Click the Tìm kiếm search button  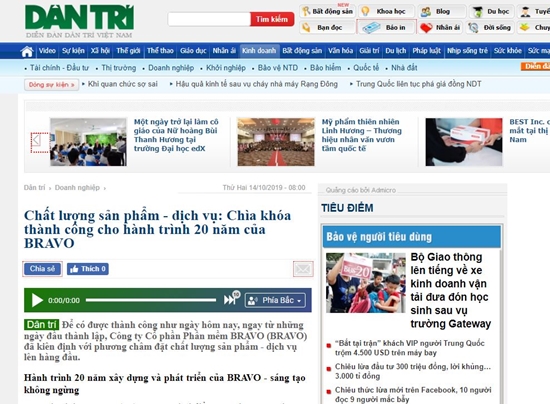tap(272, 19)
